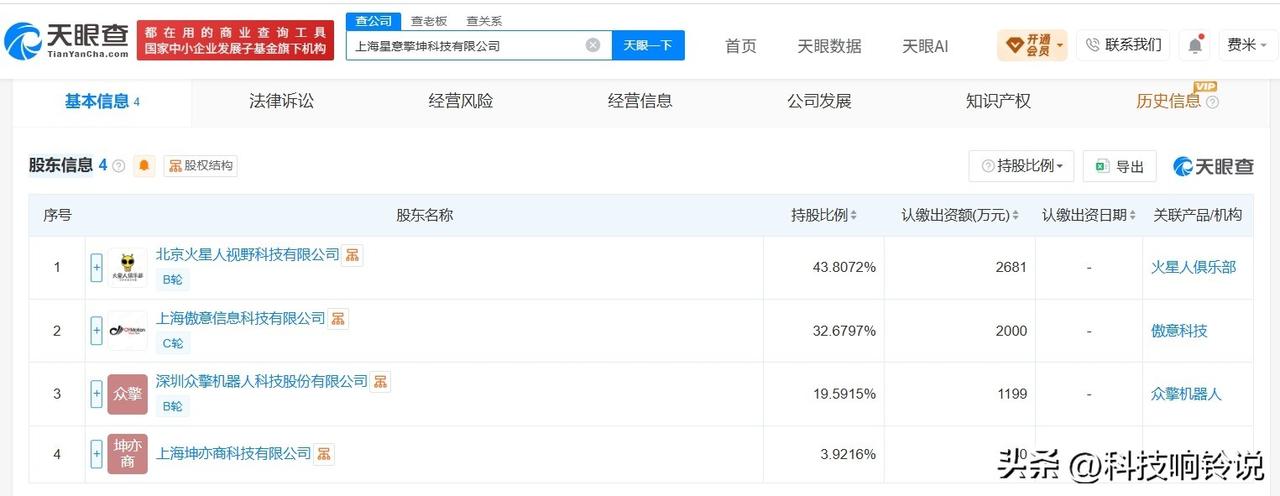Open related product 火星人俱乐部 link
The width and height of the screenshot is (1280, 496).
pyautogui.click(x=1193, y=267)
